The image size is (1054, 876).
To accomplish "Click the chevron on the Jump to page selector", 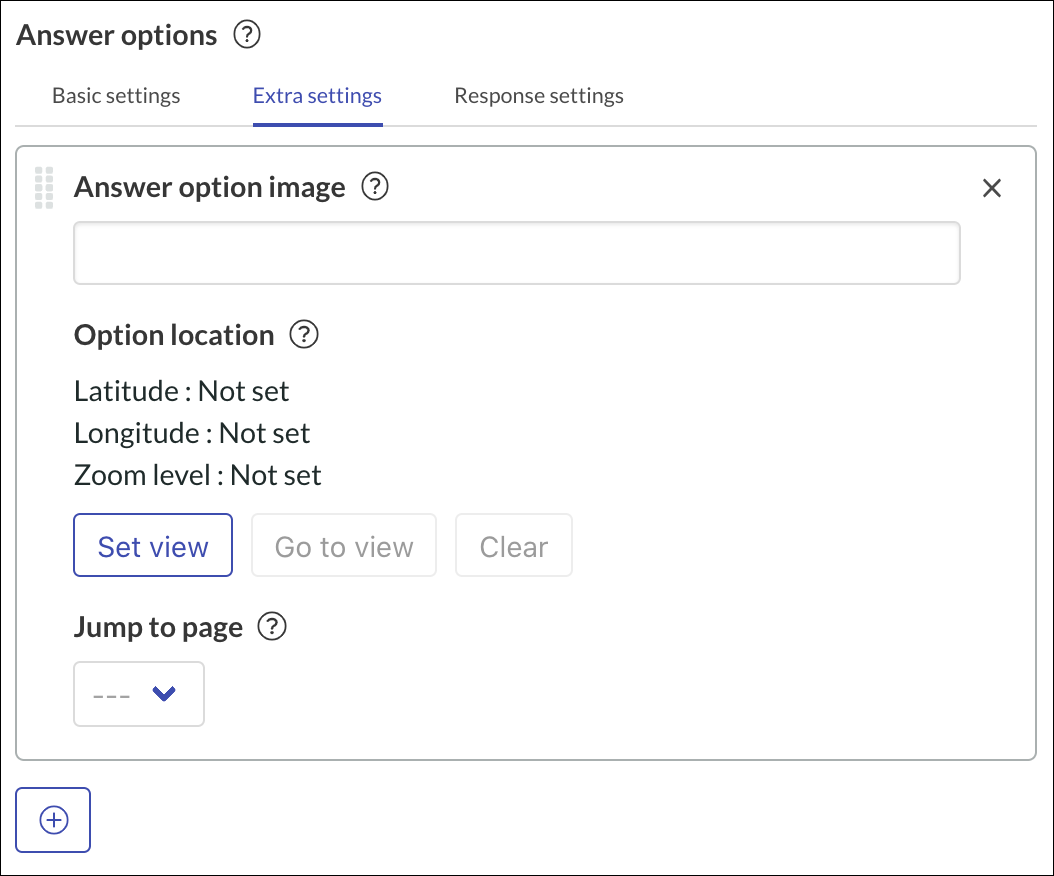I will [165, 694].
